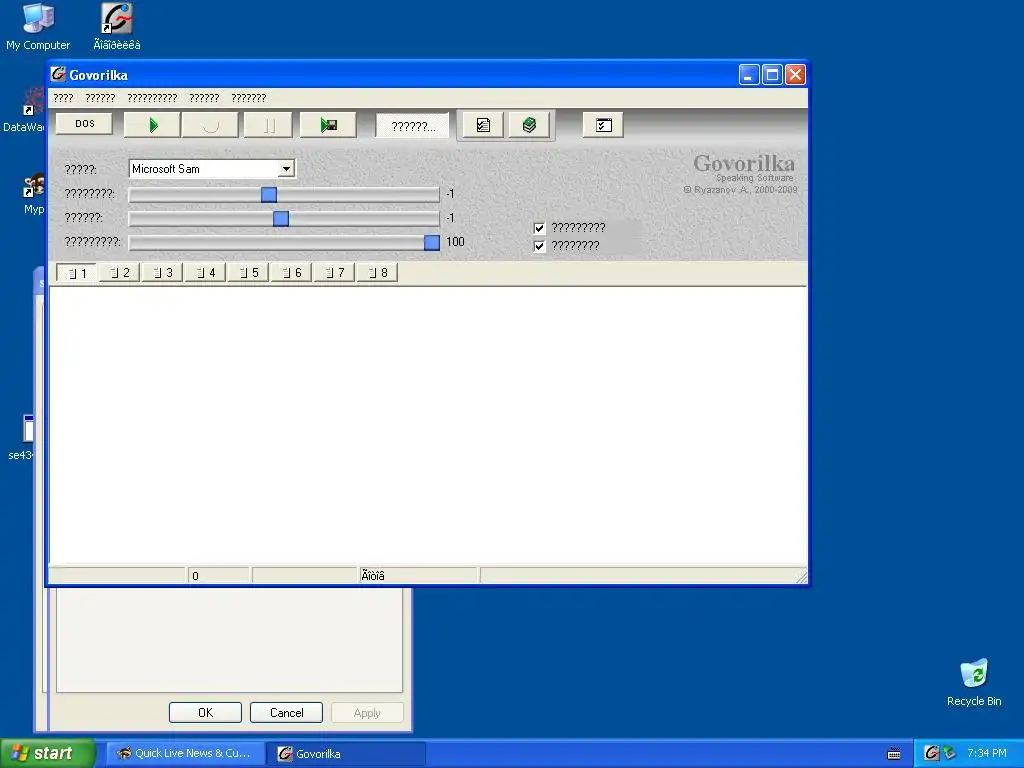Click the Start button
This screenshot has width=1024, height=768.
pyautogui.click(x=48, y=753)
